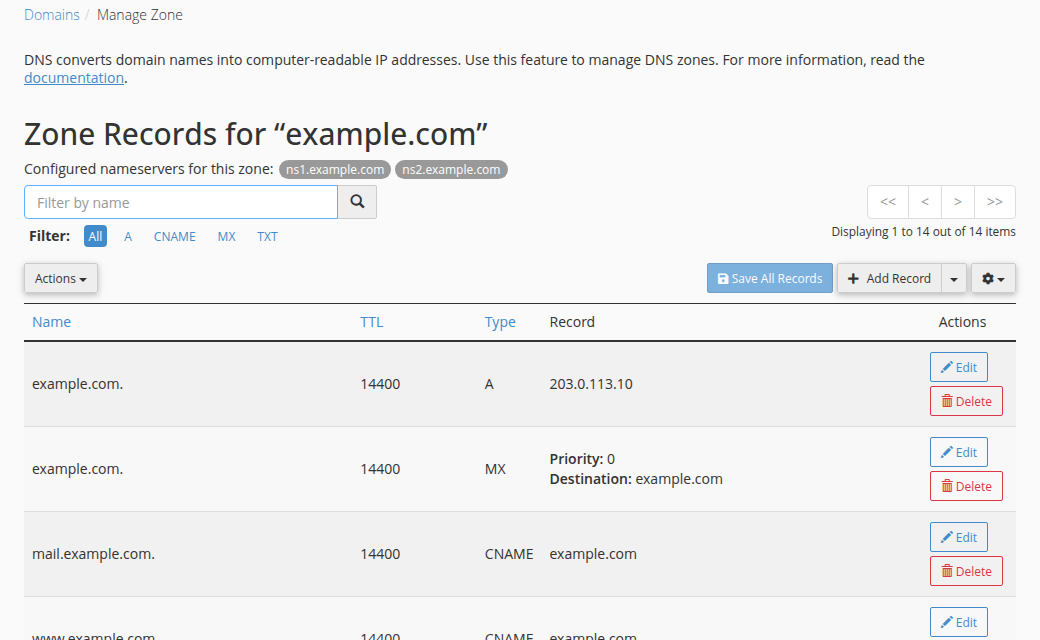Edit the mail.example.com CNAME record

pos(958,537)
